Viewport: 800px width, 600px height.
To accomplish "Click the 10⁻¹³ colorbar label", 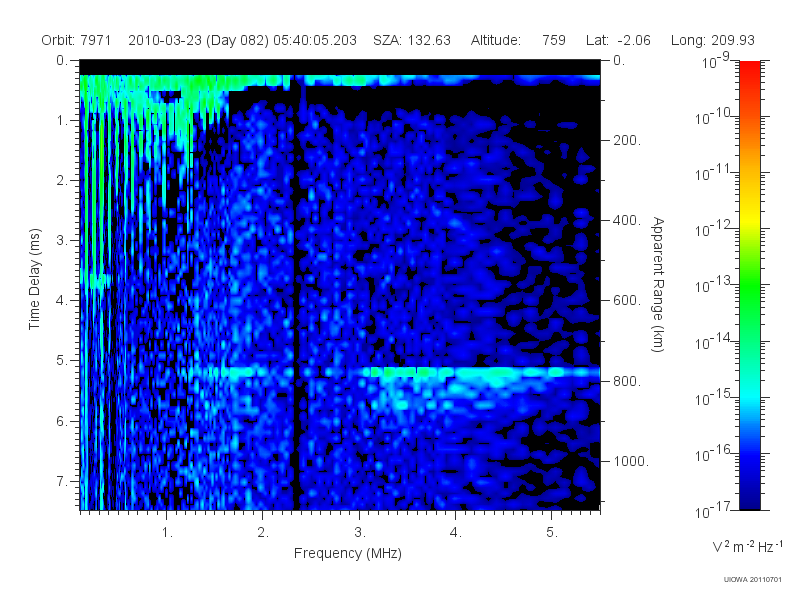I will [x=714, y=285].
